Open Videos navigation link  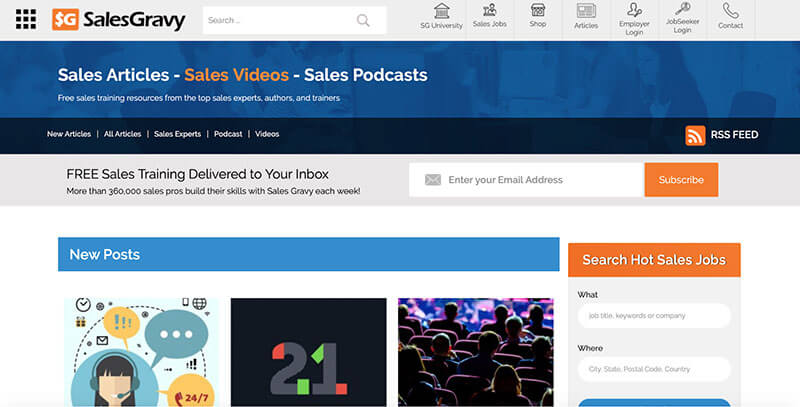(267, 134)
